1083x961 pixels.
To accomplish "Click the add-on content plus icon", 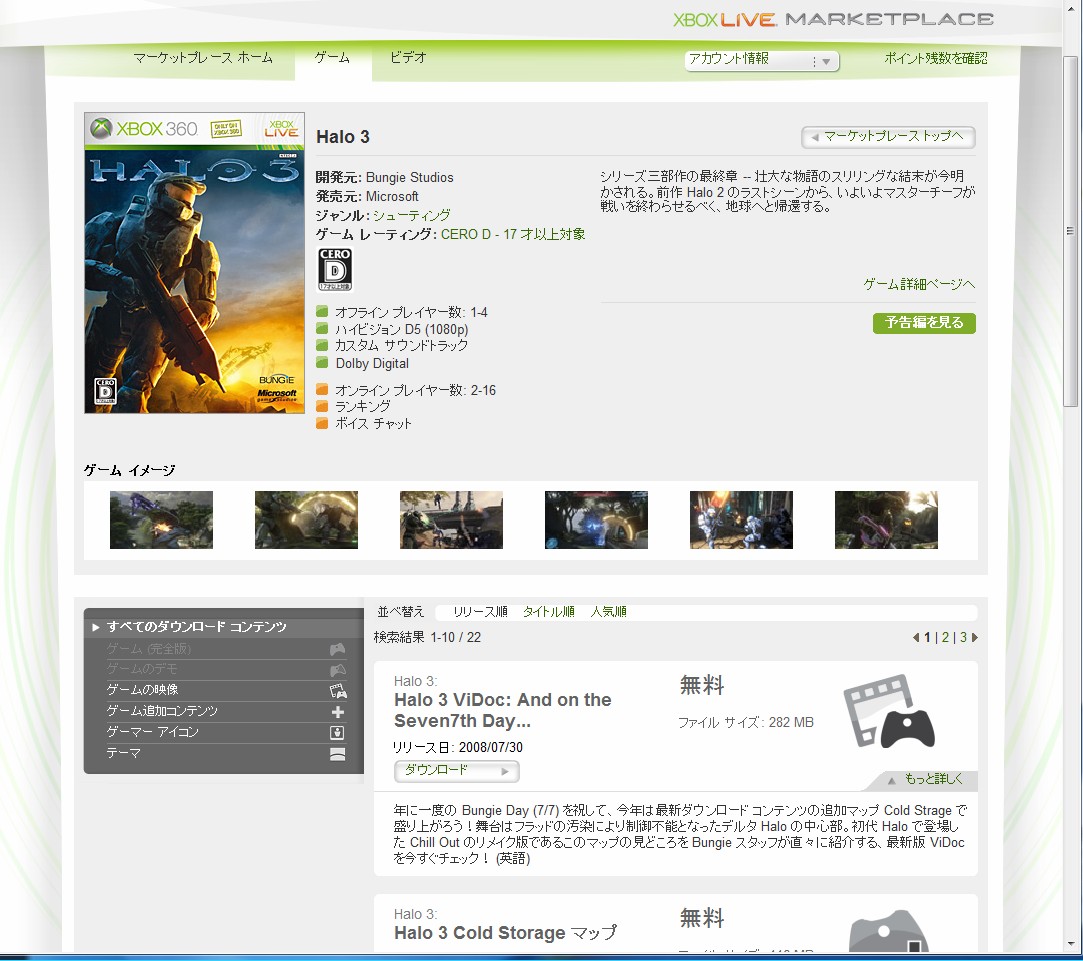I will [x=338, y=712].
